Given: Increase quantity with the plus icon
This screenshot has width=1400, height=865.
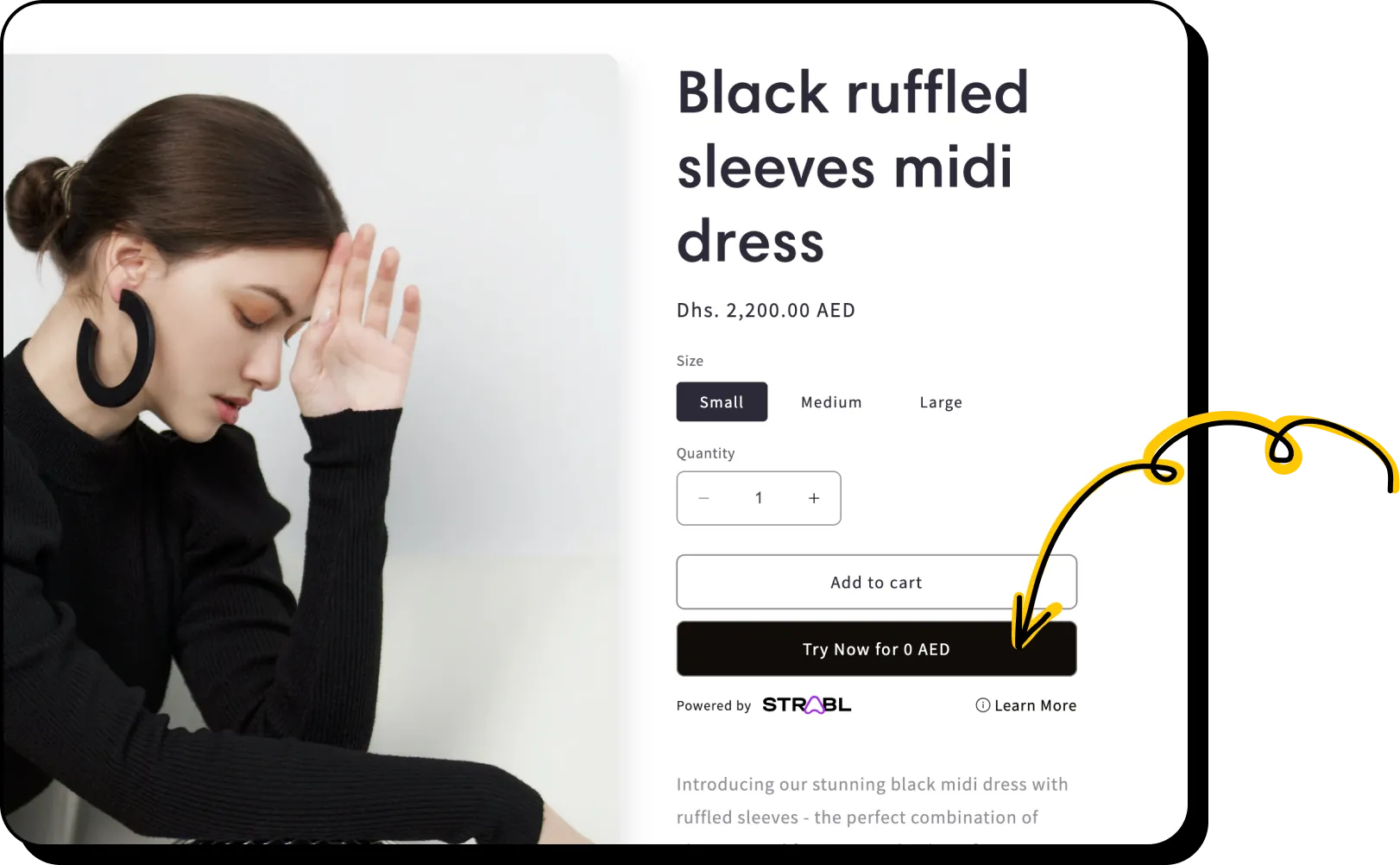Looking at the screenshot, I should pyautogui.click(x=813, y=498).
